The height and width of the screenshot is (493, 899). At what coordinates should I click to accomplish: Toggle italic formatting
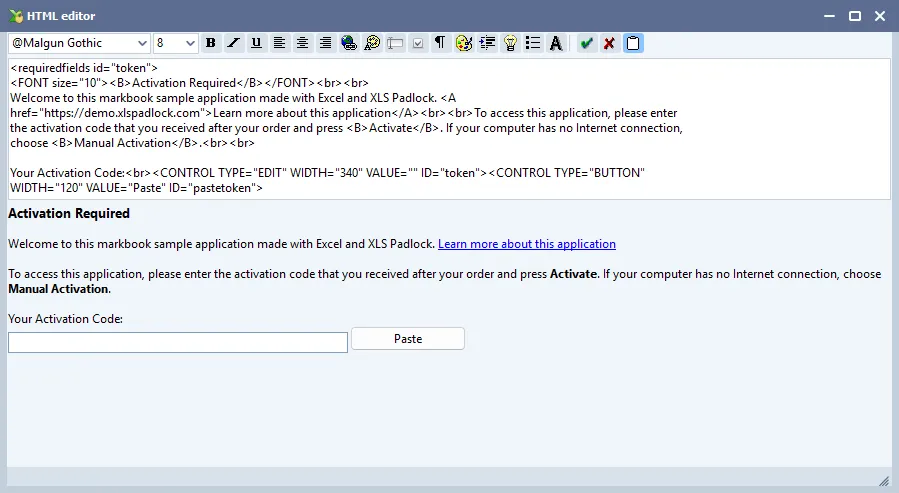pos(233,43)
